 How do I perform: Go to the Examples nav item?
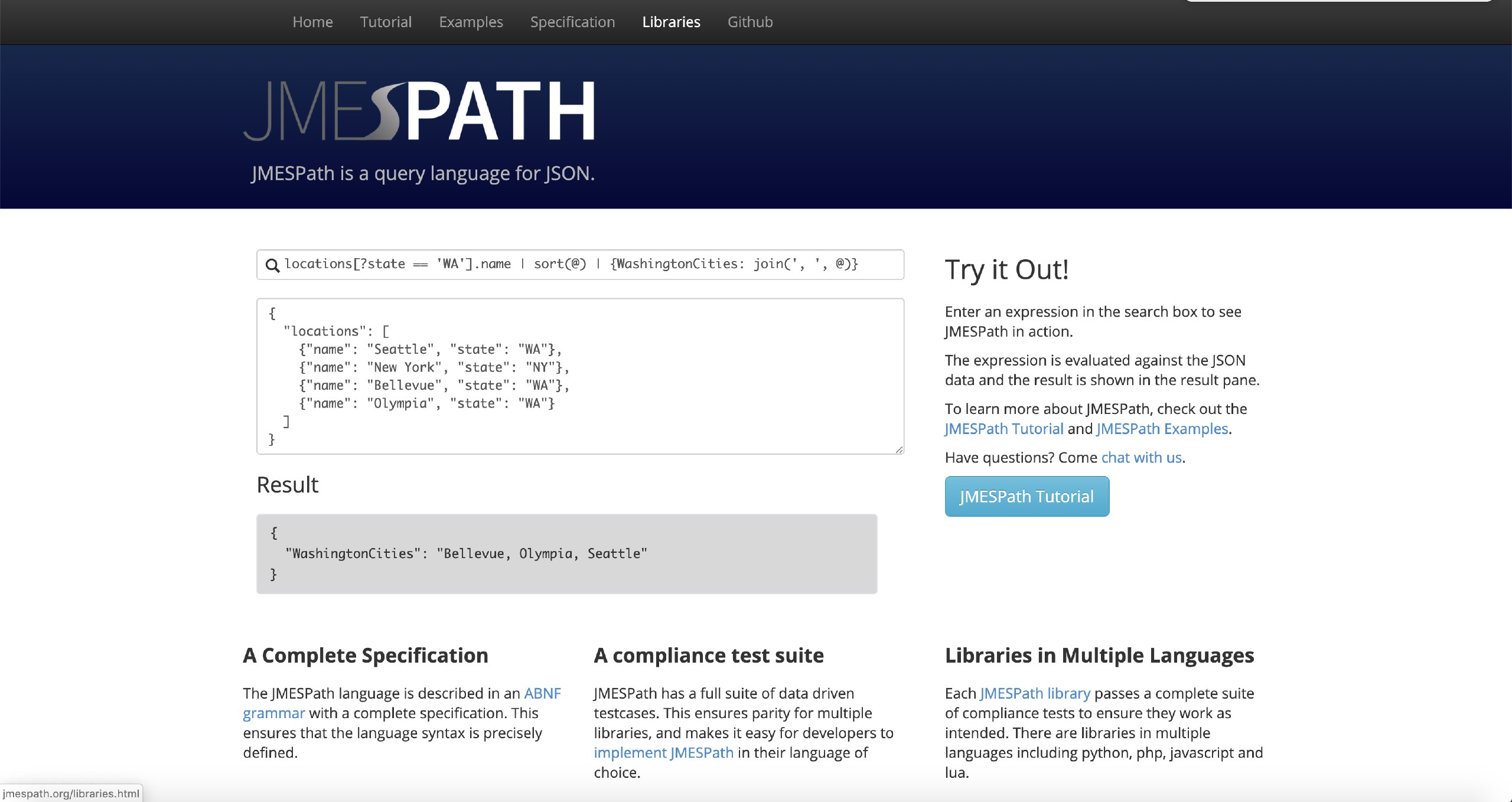471,22
